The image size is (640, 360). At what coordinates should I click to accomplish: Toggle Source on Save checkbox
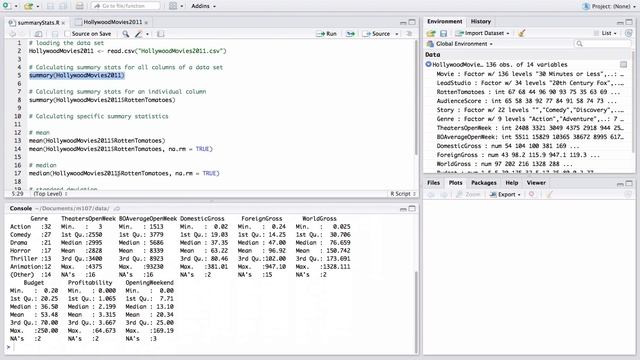(67, 34)
